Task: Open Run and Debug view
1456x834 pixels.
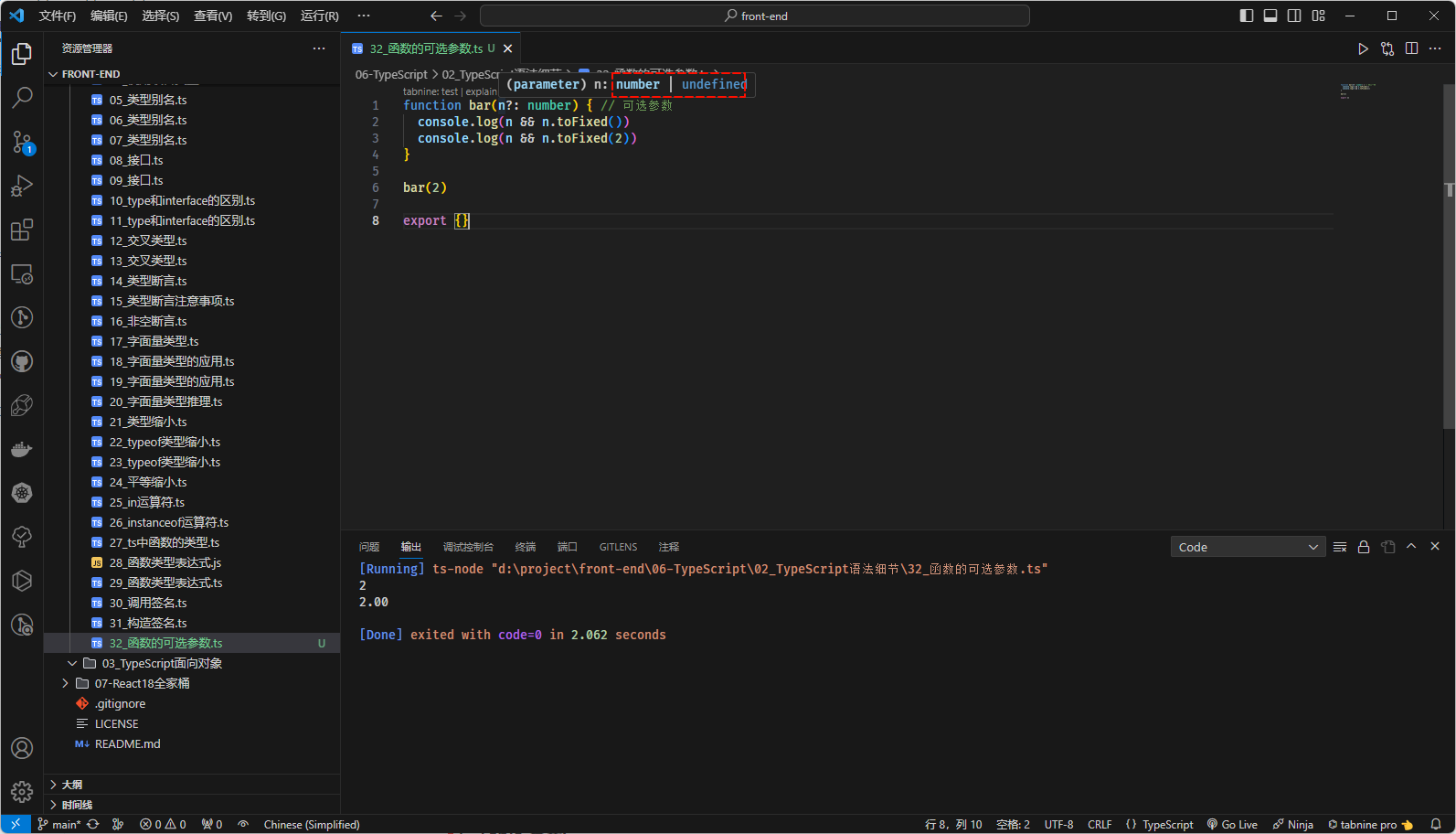Action: (22, 186)
